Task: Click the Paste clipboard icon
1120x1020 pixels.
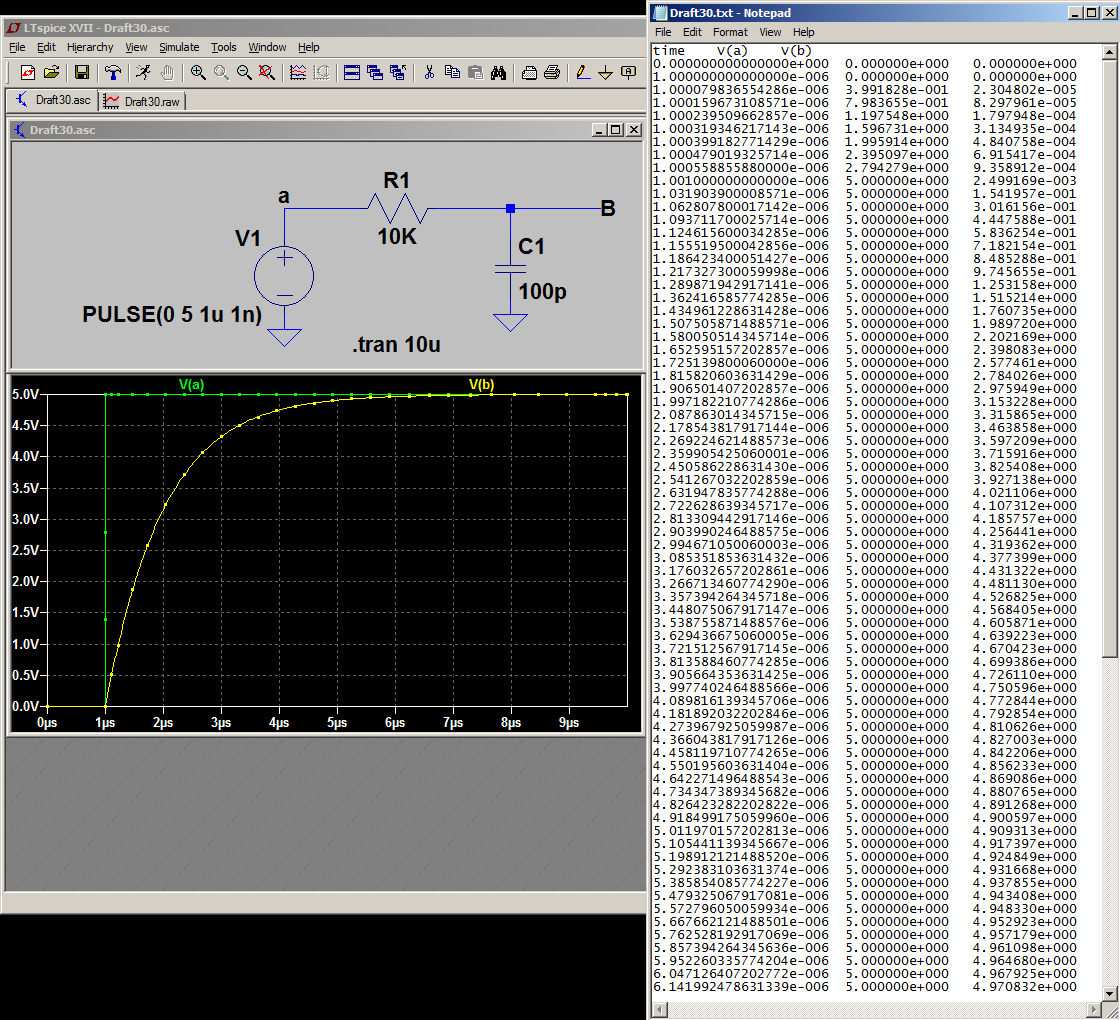Action: click(476, 73)
